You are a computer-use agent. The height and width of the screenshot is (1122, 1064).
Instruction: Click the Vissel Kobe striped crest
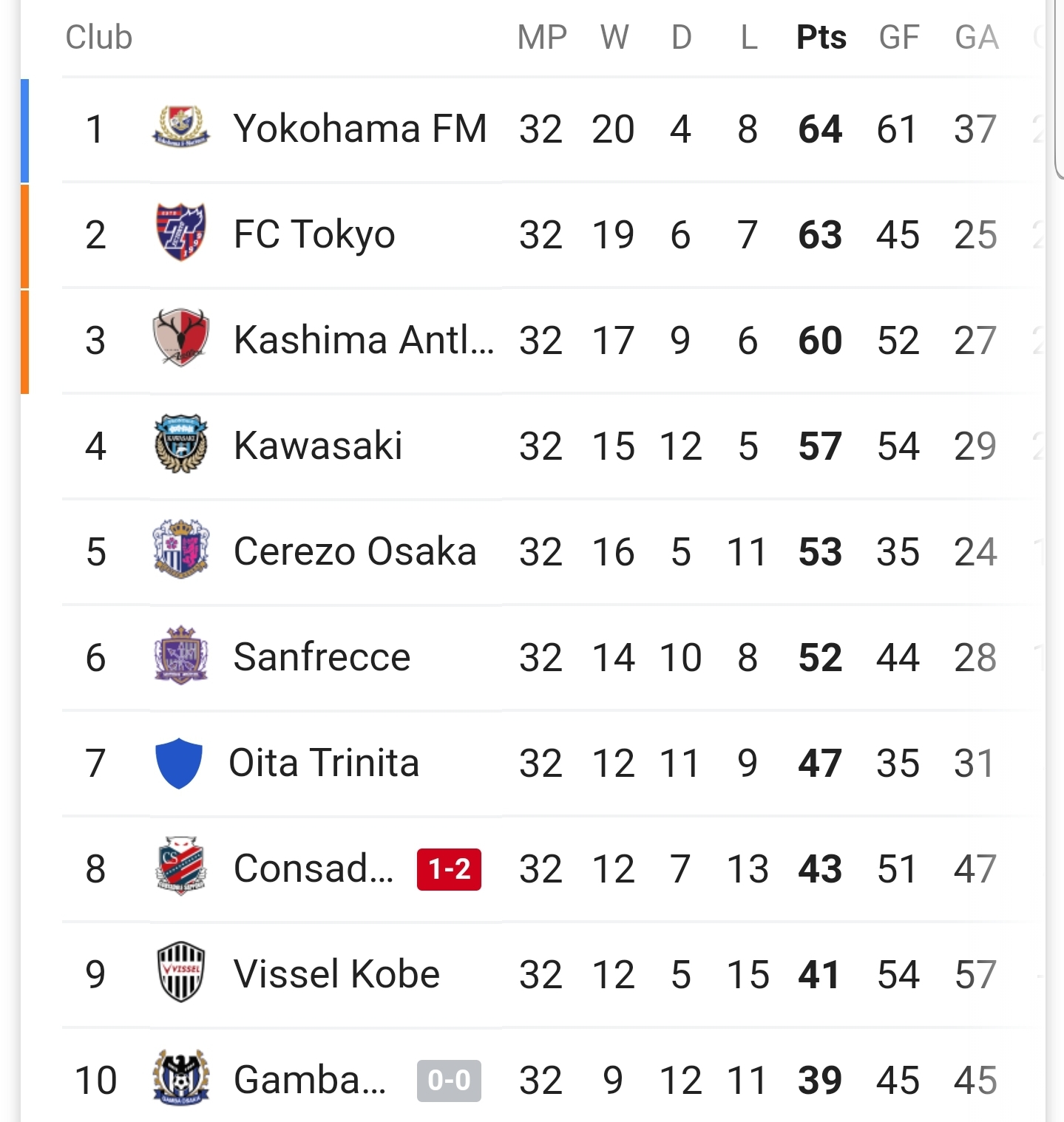pyautogui.click(x=180, y=973)
